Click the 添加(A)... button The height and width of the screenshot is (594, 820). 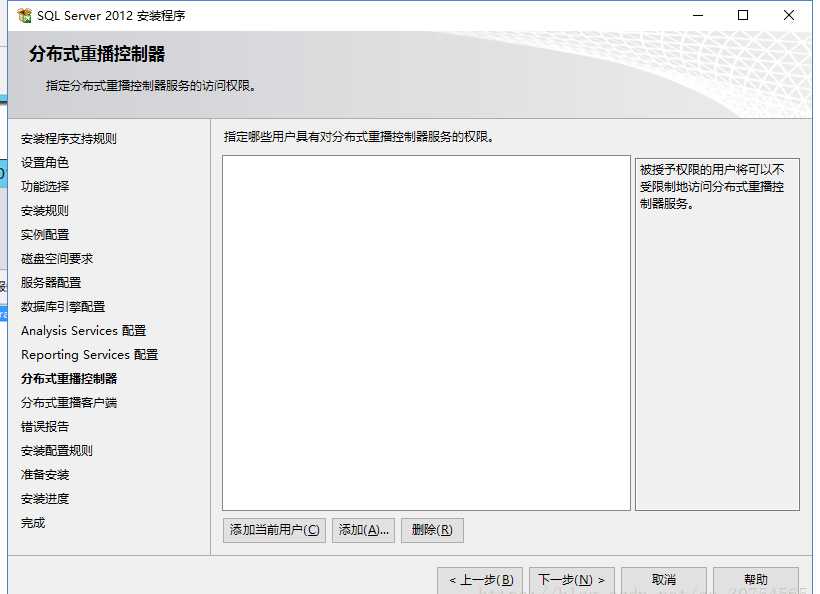click(363, 530)
